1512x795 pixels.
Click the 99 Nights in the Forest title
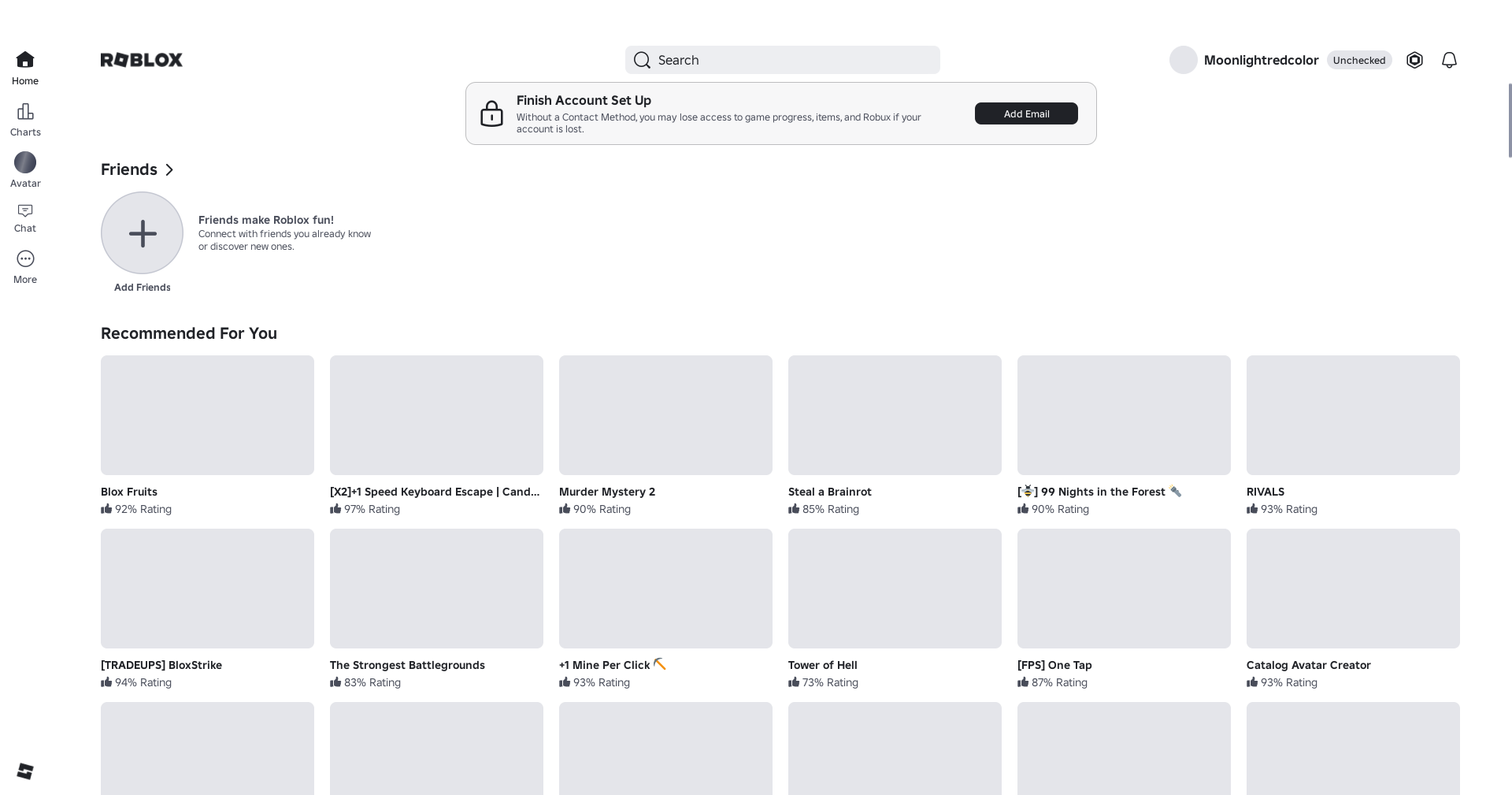[x=1100, y=492]
